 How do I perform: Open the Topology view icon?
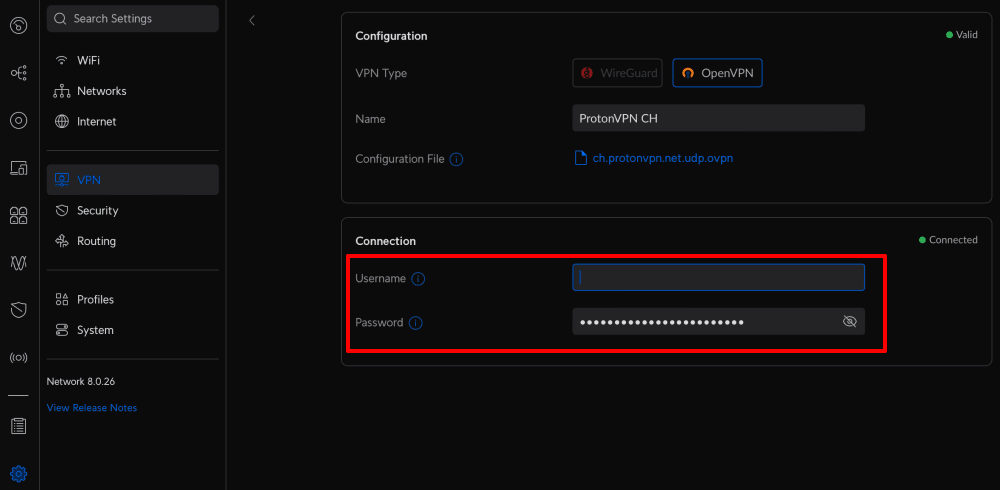pos(18,73)
